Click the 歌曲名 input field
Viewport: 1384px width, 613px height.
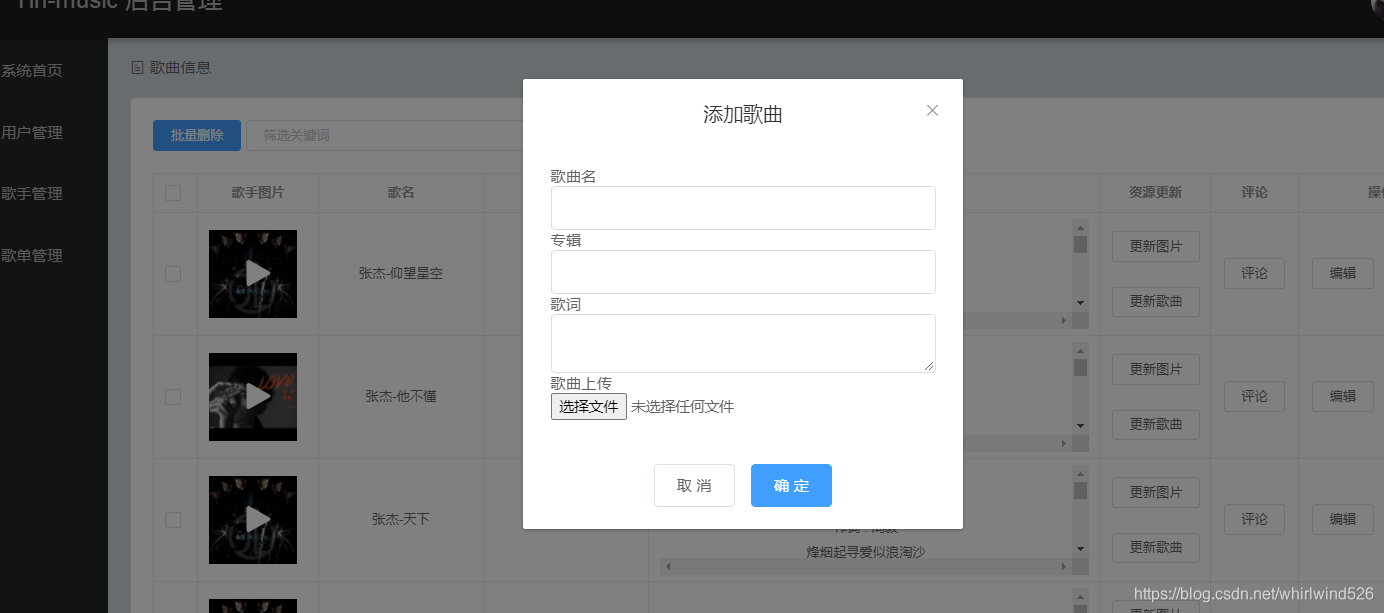coord(743,208)
